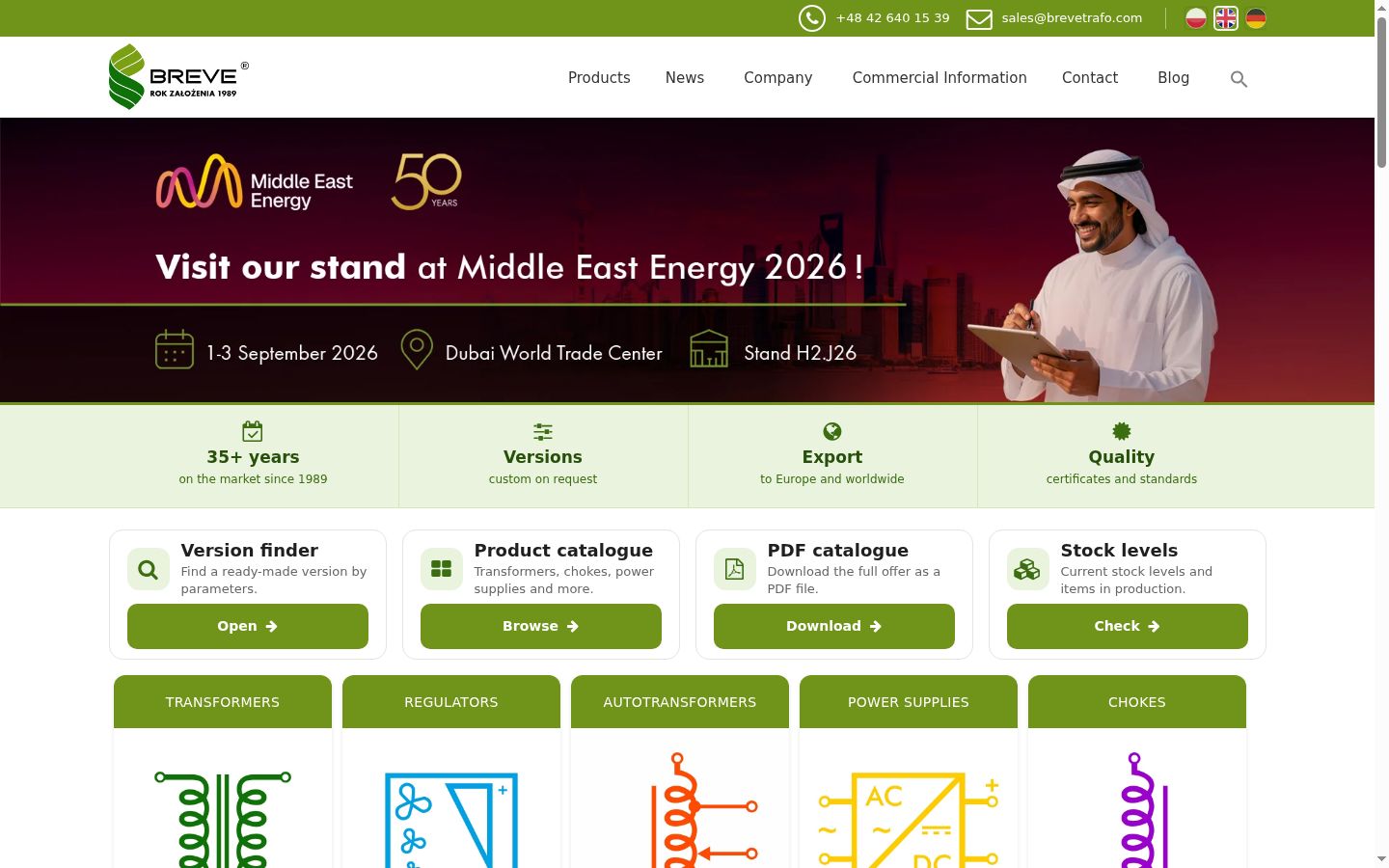Click the calendar-check icon above 35+ years
Image resolution: width=1389 pixels, height=868 pixels.
(253, 431)
